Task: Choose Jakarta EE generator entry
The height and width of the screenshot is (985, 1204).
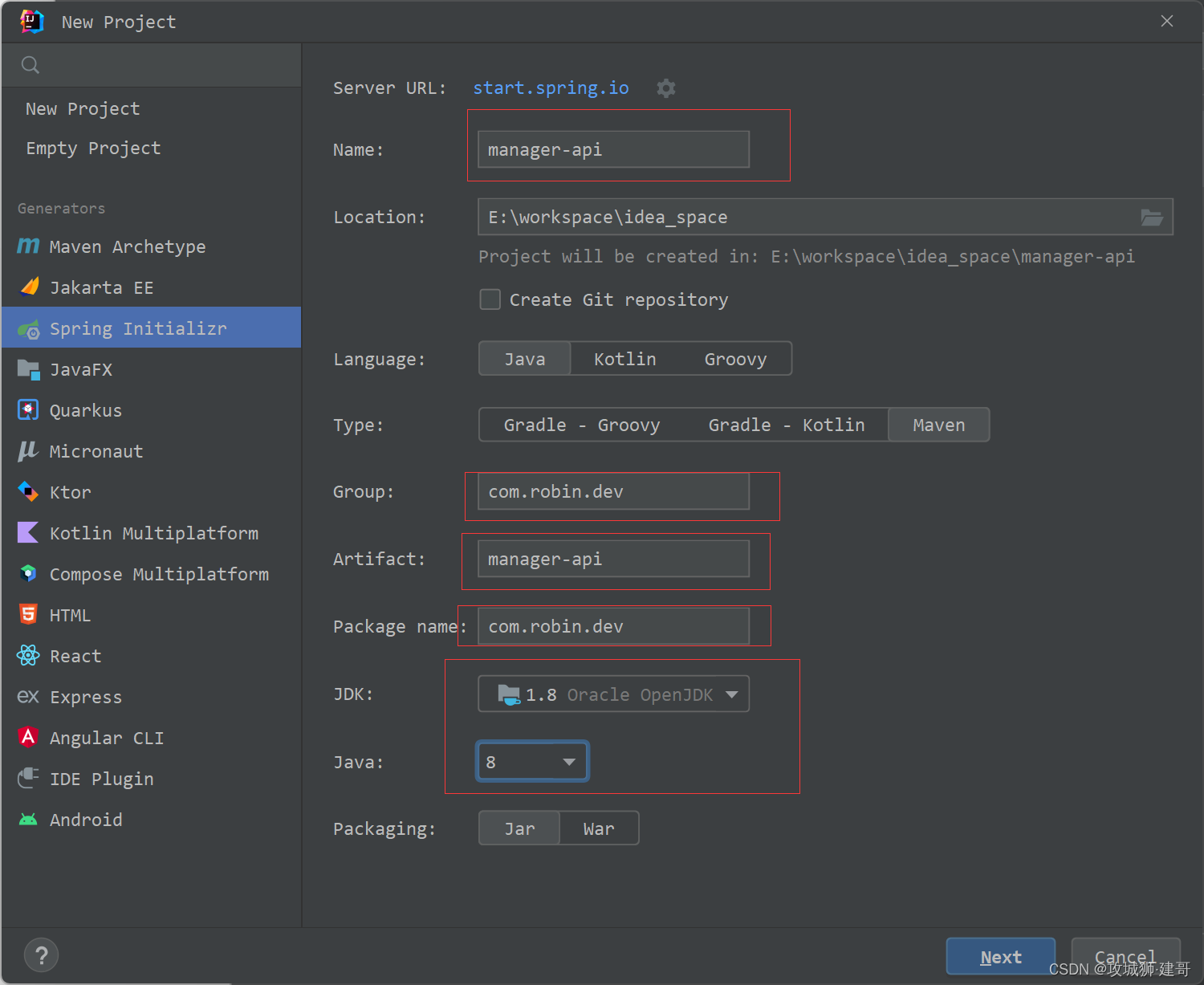Action: (151, 287)
